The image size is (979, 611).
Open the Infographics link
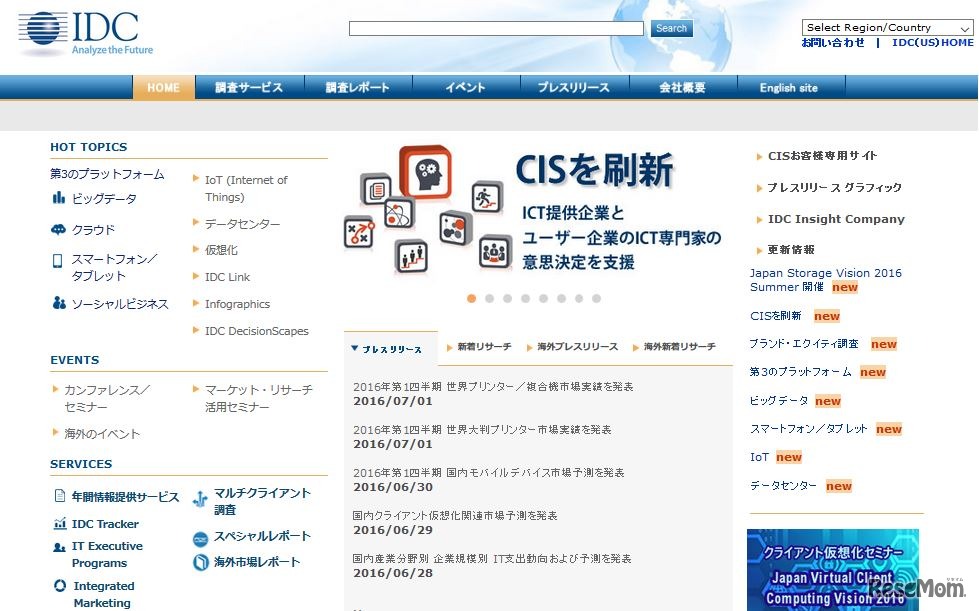237,304
